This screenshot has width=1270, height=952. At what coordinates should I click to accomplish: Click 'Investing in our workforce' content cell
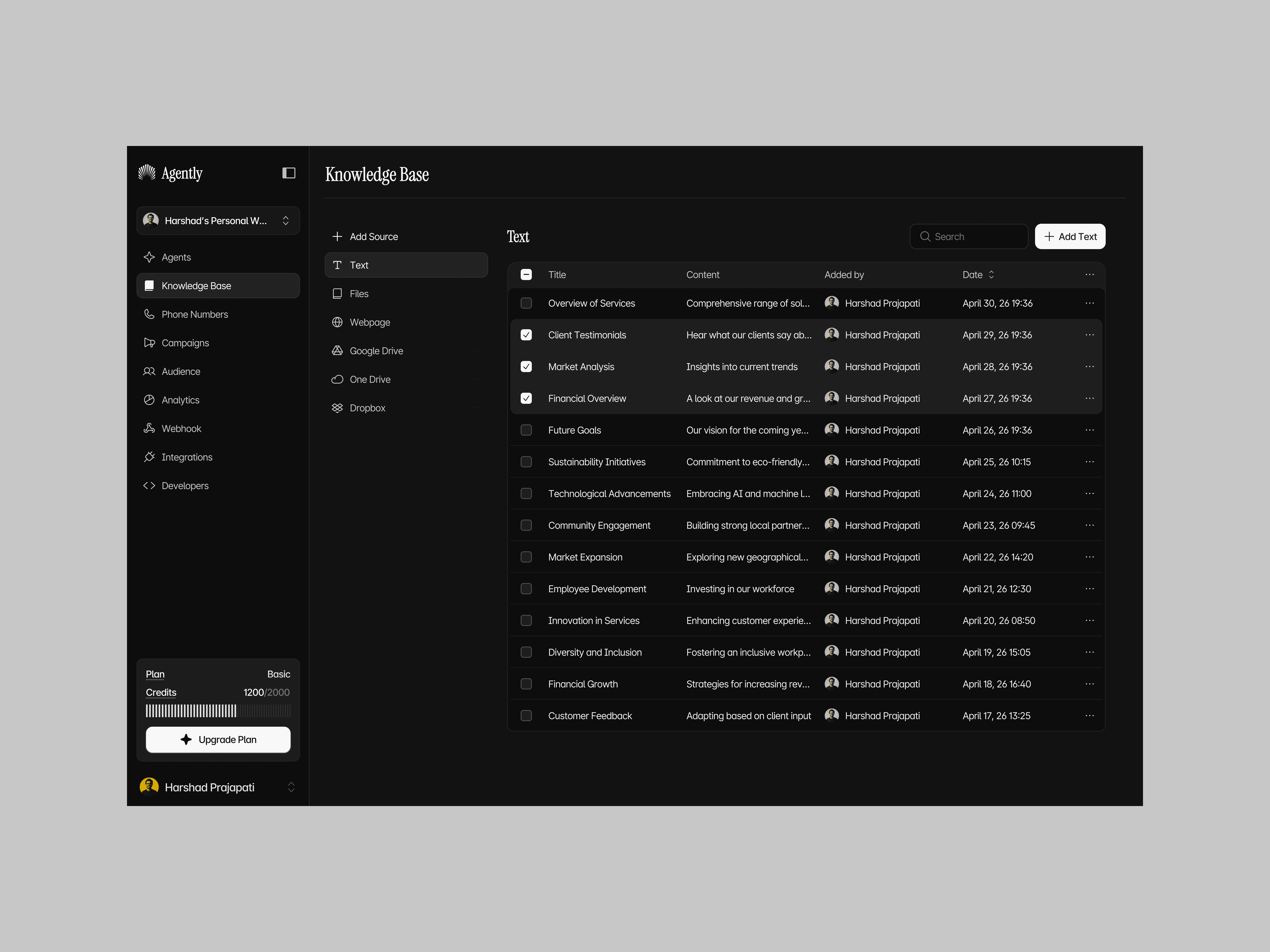point(740,589)
